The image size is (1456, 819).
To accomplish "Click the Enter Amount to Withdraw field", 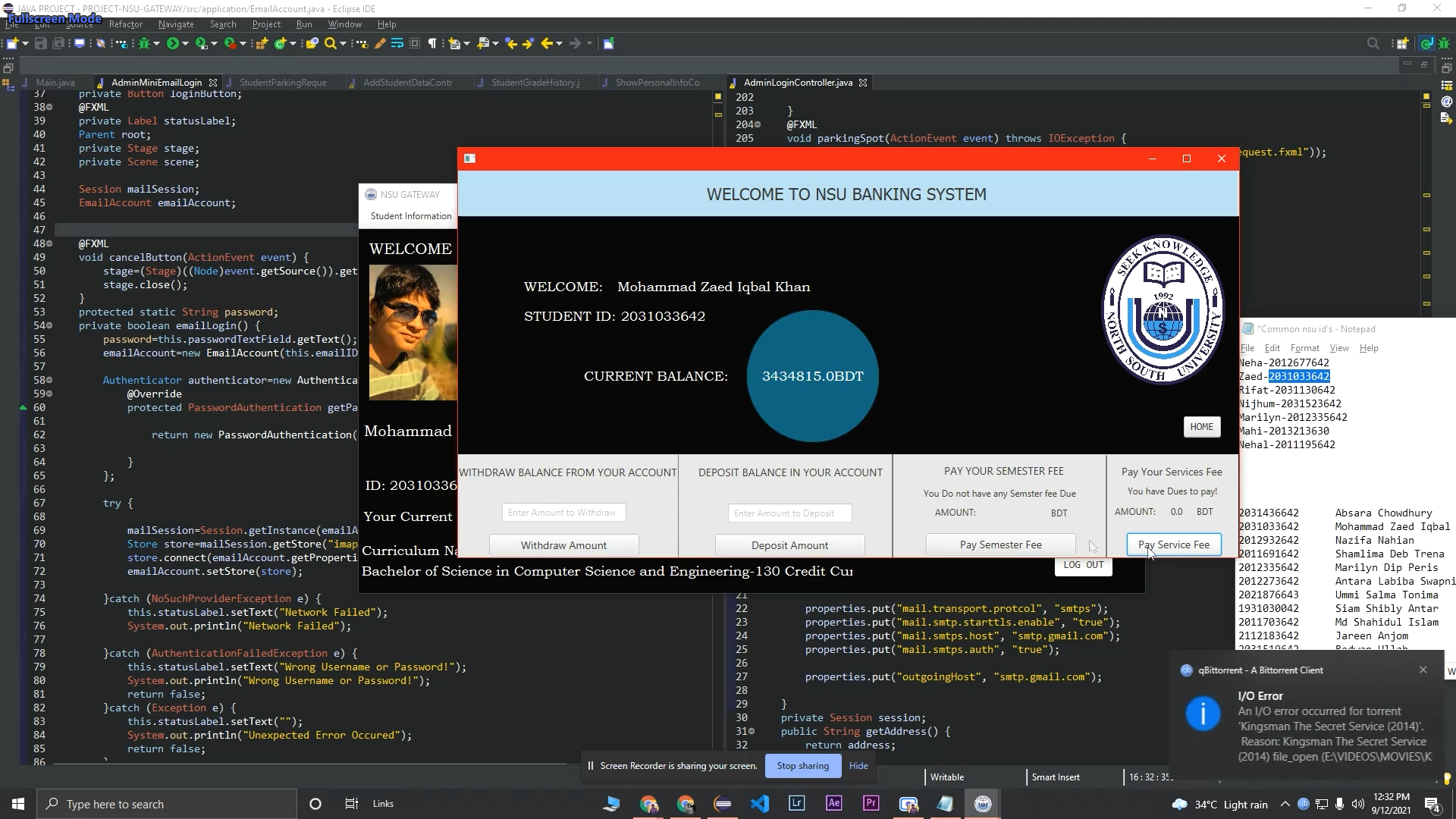I will pos(563,513).
